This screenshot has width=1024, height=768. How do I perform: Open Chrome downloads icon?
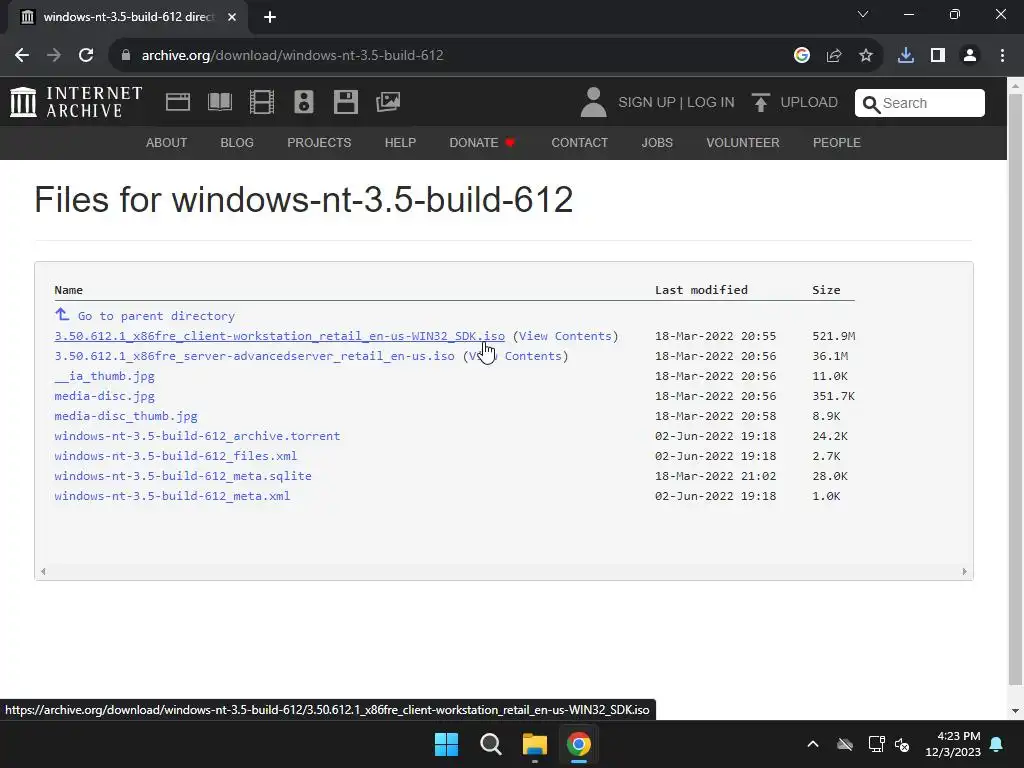point(906,55)
